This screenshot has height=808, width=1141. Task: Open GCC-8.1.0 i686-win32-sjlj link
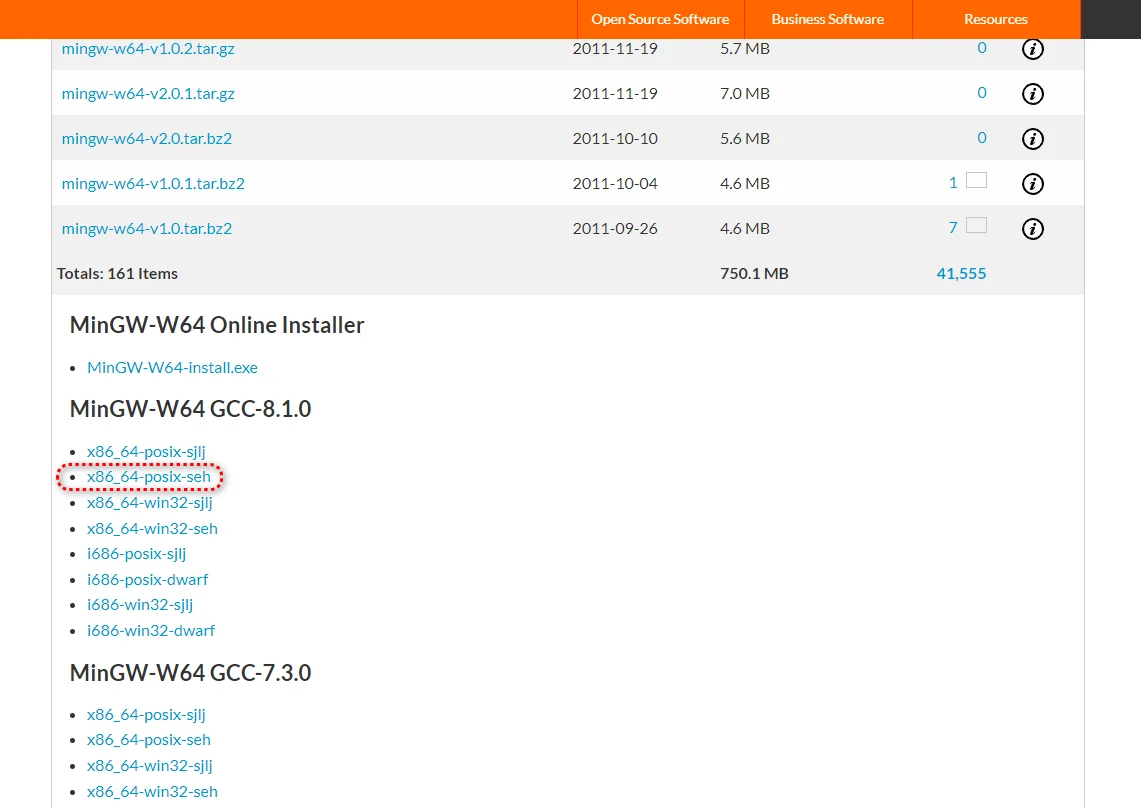pos(140,605)
